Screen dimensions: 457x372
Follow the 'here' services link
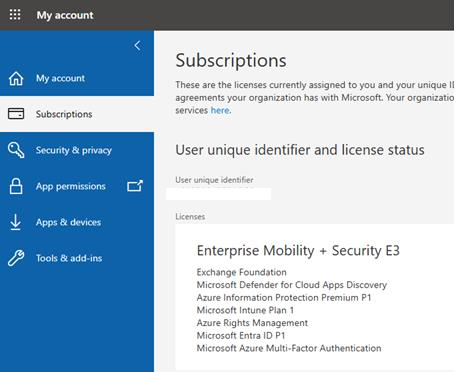[x=220, y=110]
